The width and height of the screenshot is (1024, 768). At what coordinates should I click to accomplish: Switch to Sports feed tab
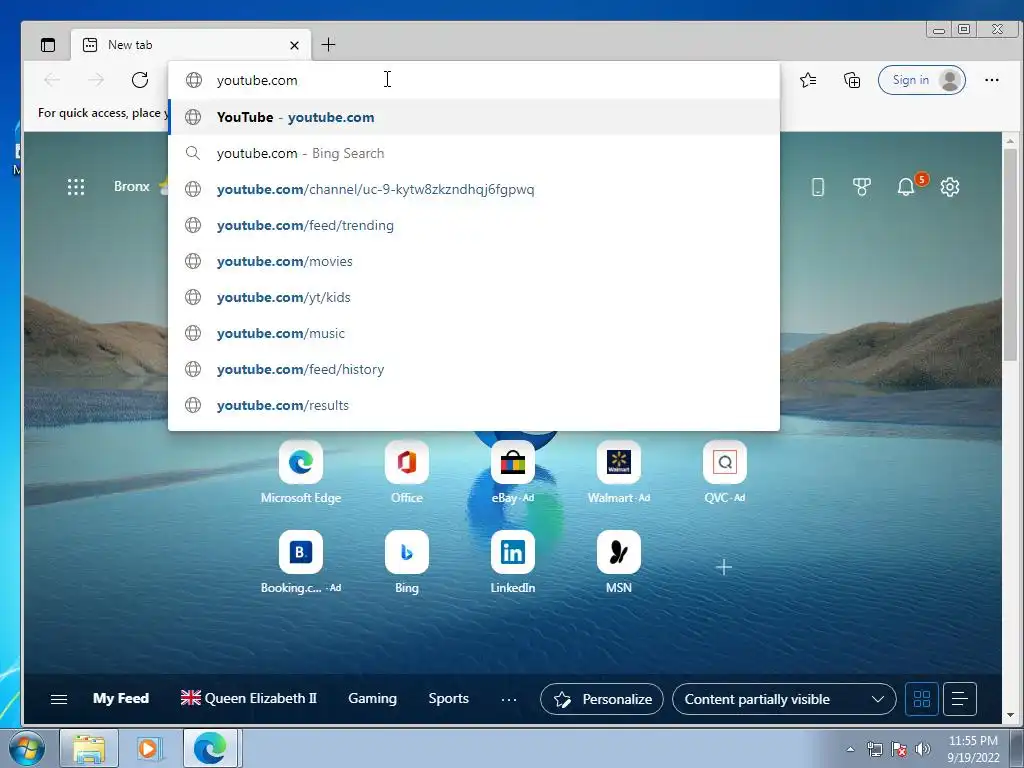pos(449,698)
